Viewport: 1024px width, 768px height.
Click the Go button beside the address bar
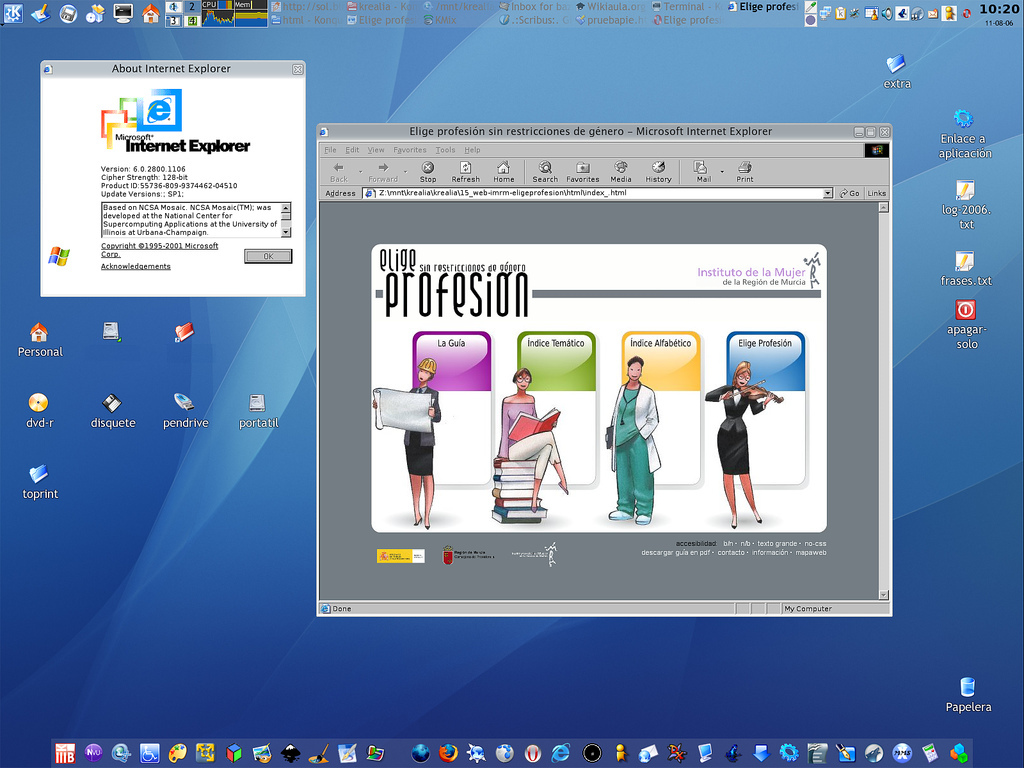click(x=850, y=193)
